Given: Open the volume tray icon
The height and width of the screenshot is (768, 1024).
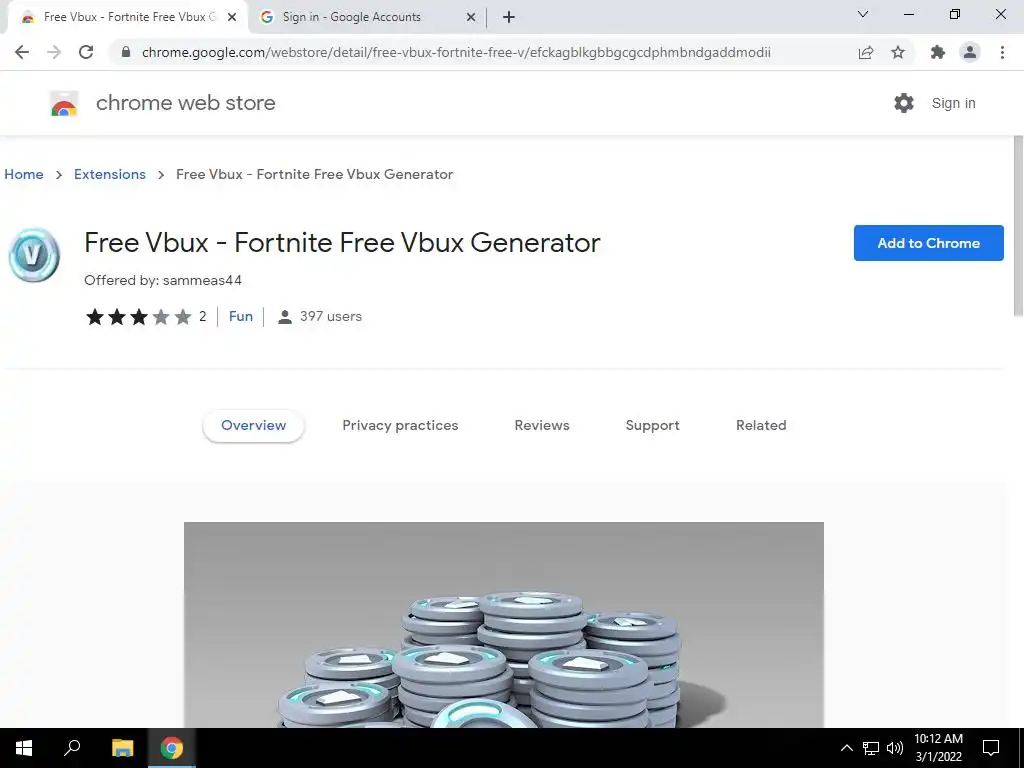Looking at the screenshot, I should click(895, 748).
